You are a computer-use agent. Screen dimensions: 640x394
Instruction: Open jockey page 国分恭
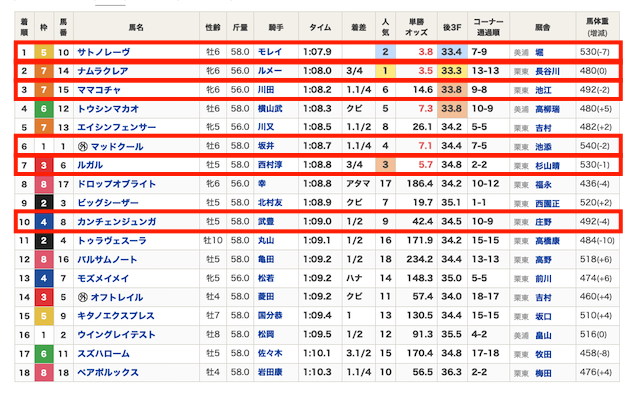(270, 316)
